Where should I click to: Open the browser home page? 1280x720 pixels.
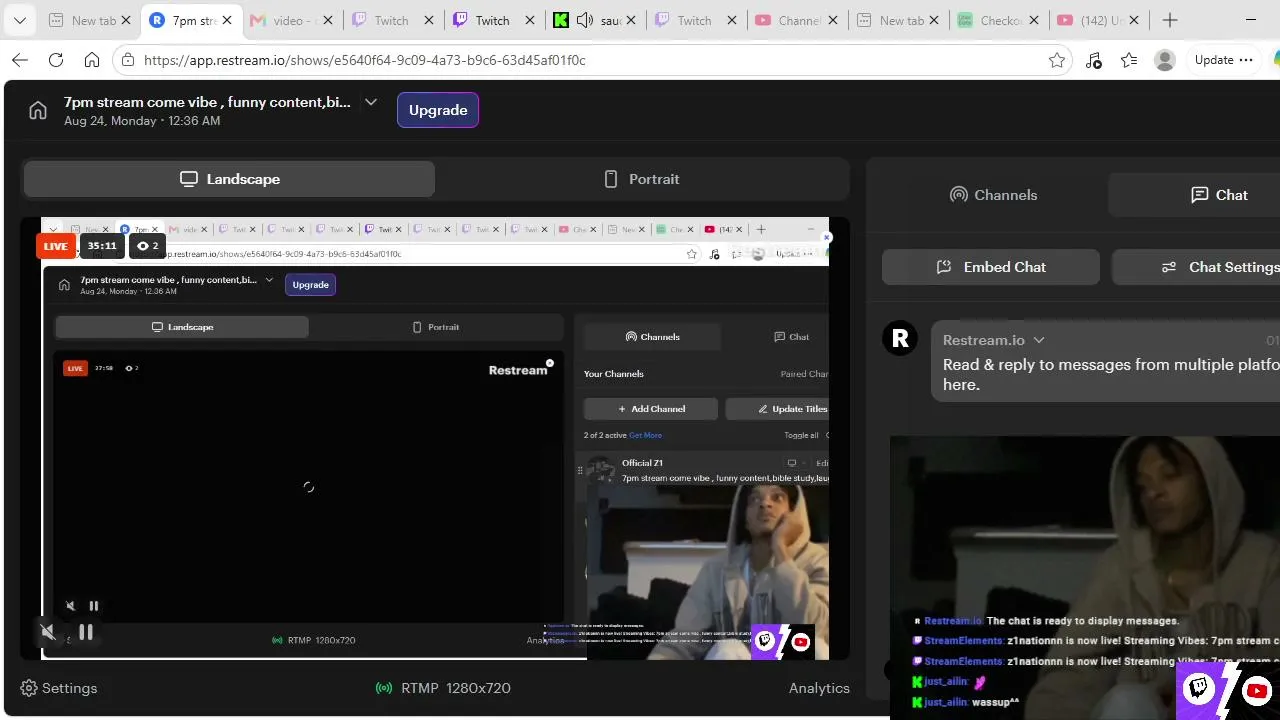(92, 60)
